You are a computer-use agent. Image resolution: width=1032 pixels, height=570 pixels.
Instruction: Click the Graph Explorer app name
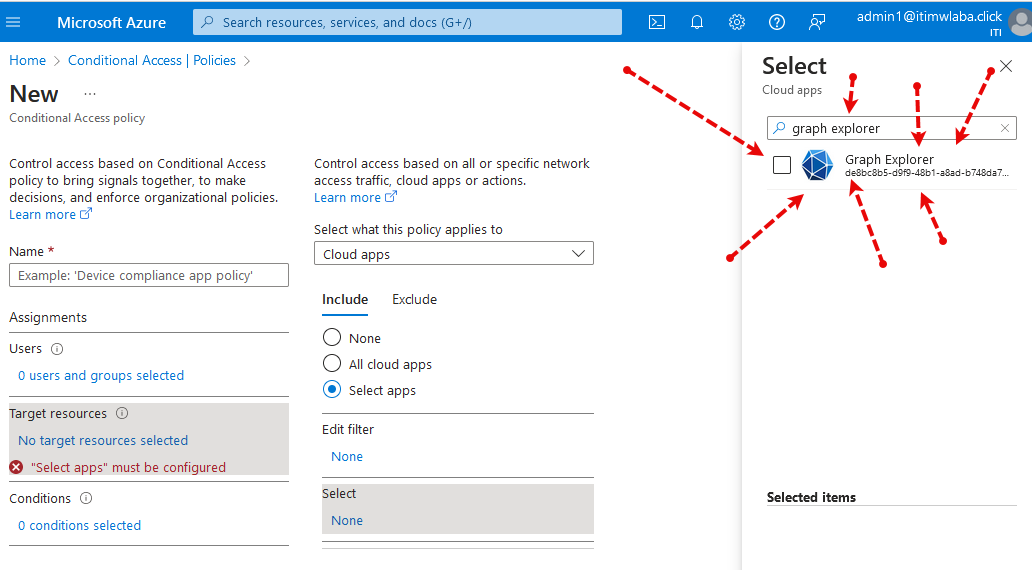click(889, 159)
